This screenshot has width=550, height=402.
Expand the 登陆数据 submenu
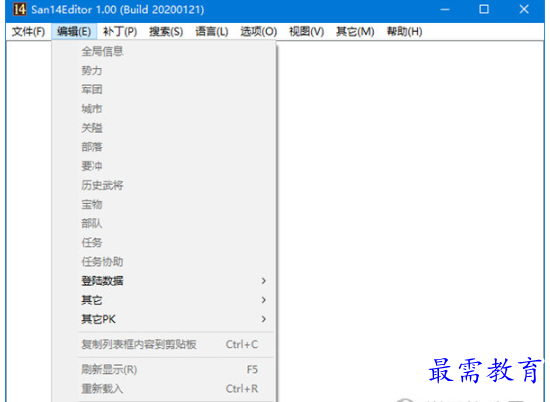tap(164, 281)
